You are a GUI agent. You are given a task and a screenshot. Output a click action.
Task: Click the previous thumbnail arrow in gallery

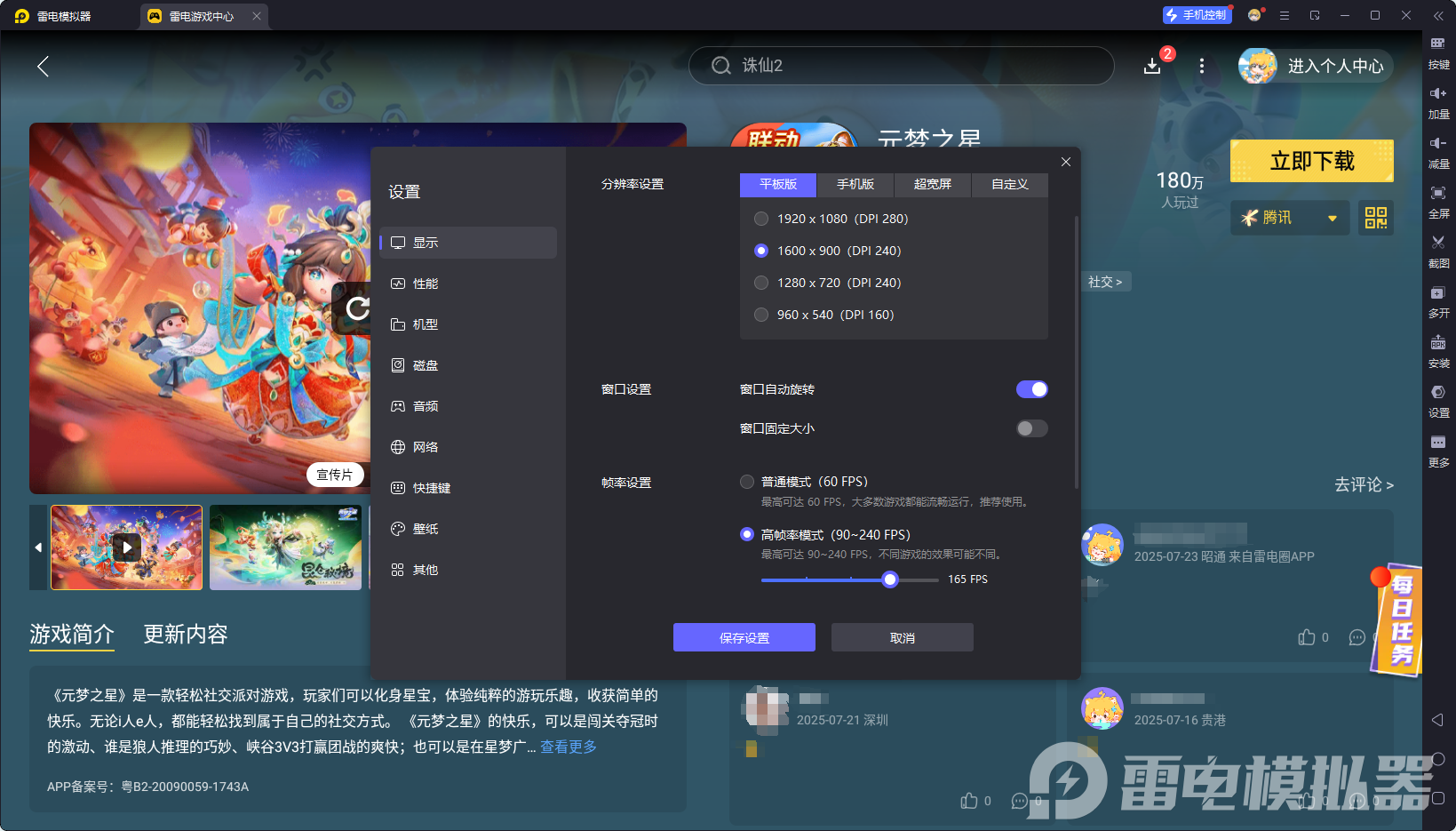38,547
